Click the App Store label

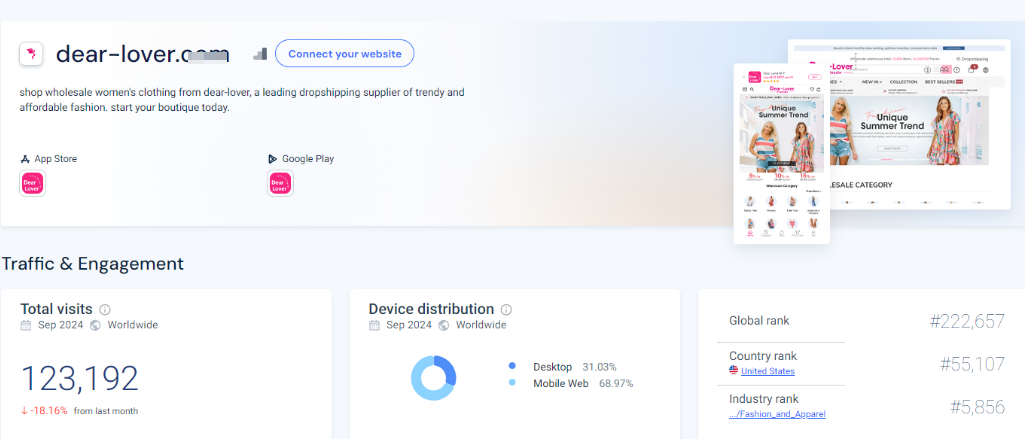pos(55,159)
